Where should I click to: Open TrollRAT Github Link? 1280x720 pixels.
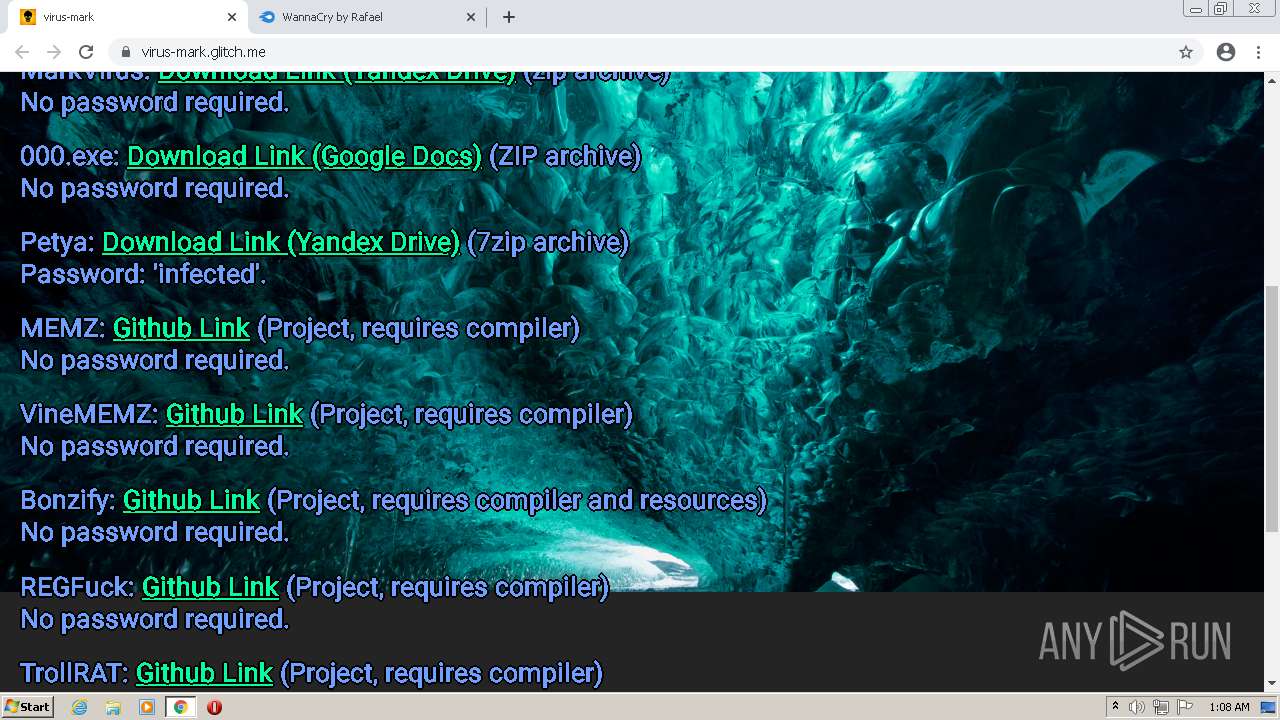(204, 673)
